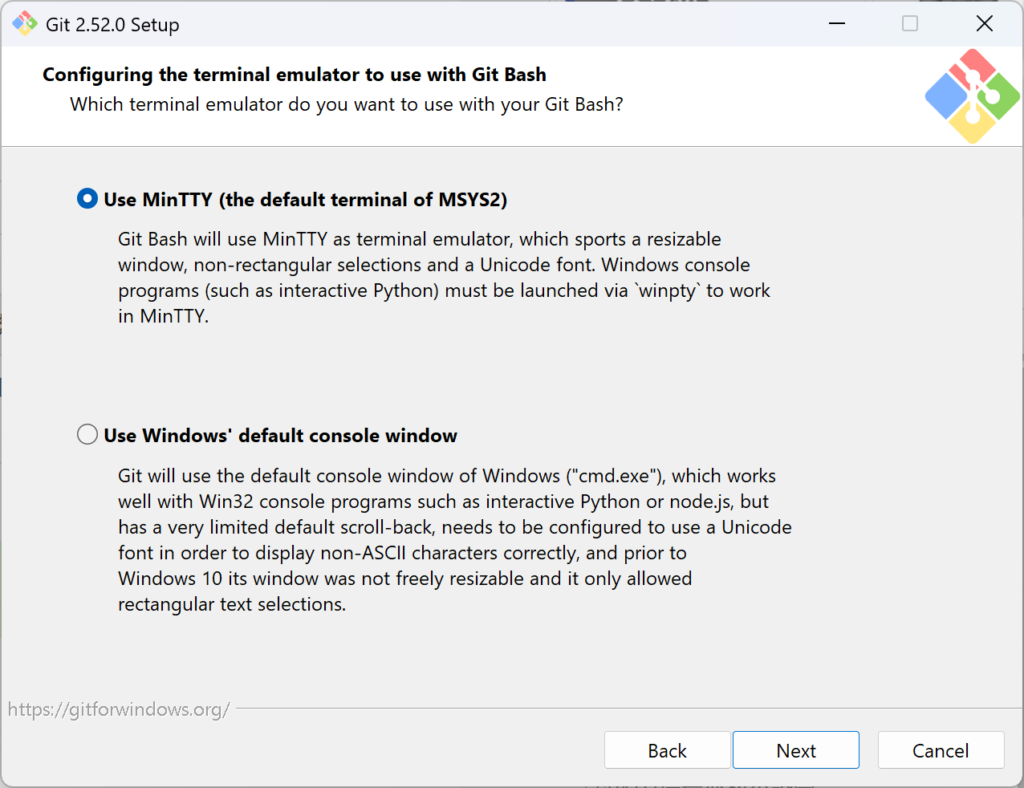
Task: Cancel the Git installation
Action: (940, 750)
